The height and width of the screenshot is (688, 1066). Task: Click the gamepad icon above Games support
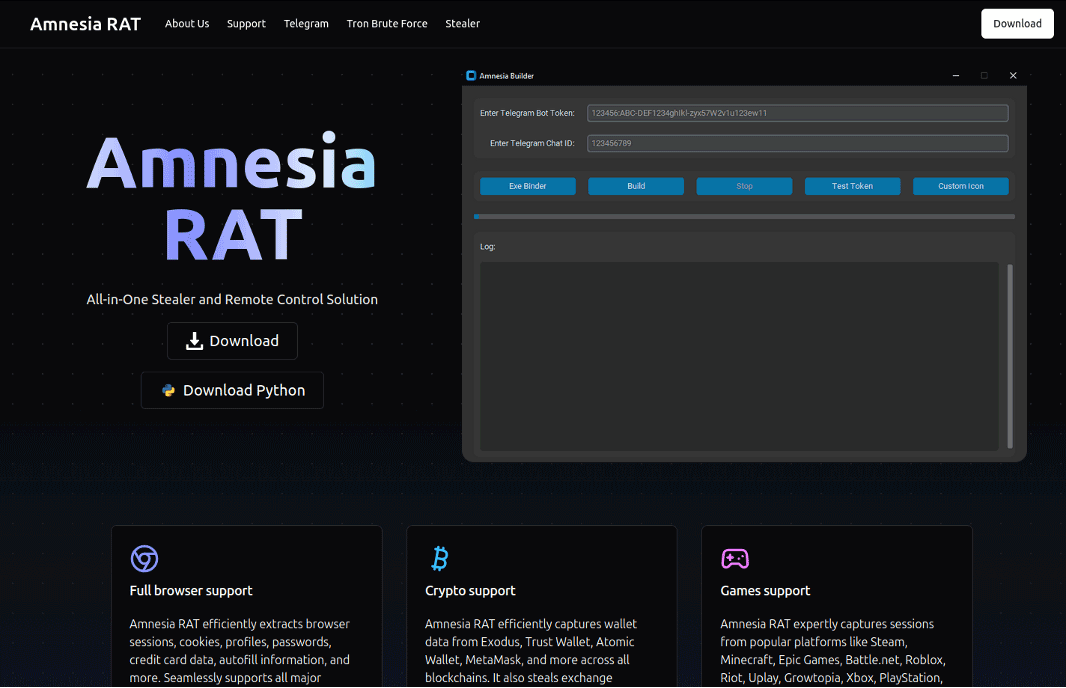pos(734,559)
